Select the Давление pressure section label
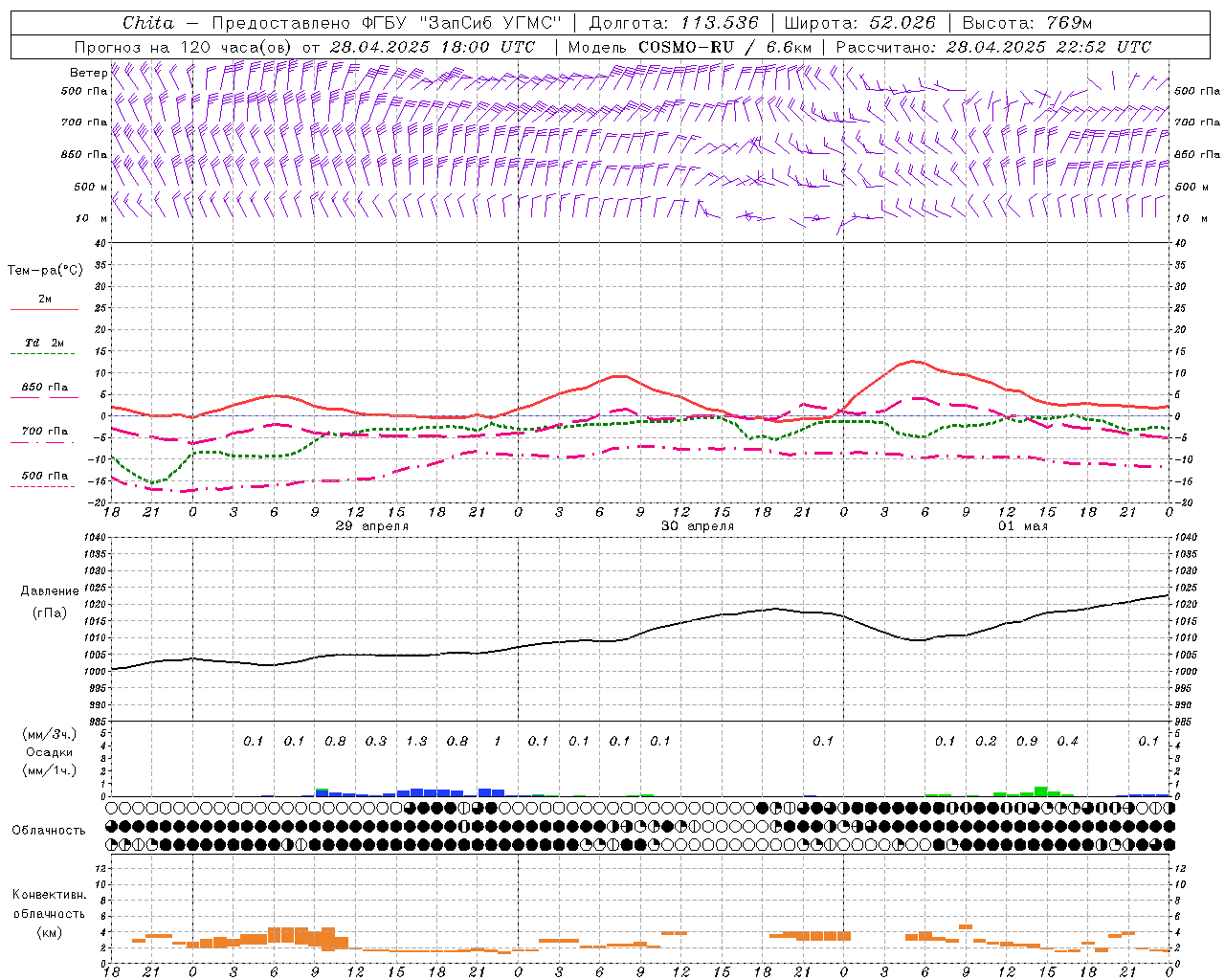Screen dimensions: 1225x980 point(50,591)
